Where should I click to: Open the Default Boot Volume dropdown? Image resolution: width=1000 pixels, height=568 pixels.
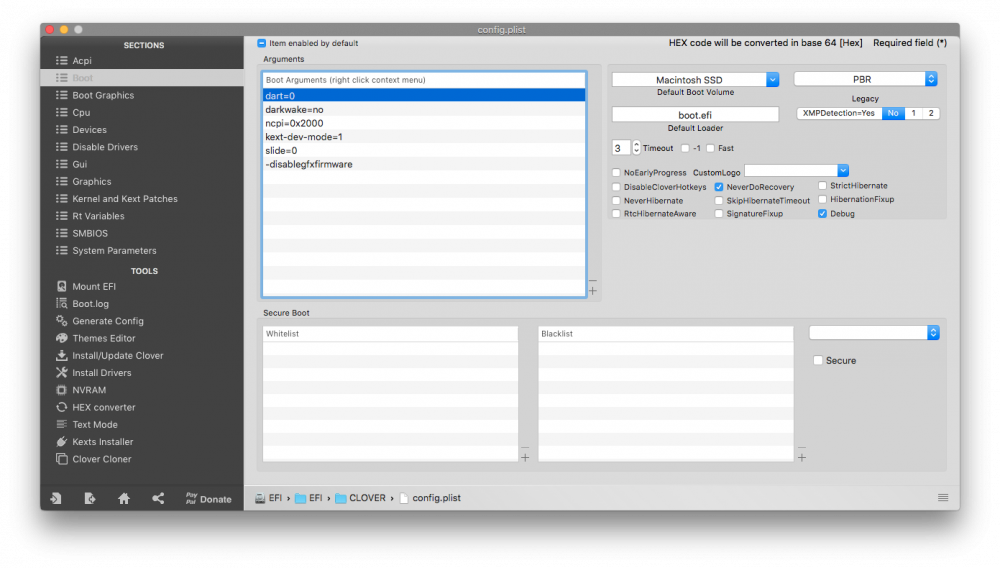pyautogui.click(x=772, y=80)
